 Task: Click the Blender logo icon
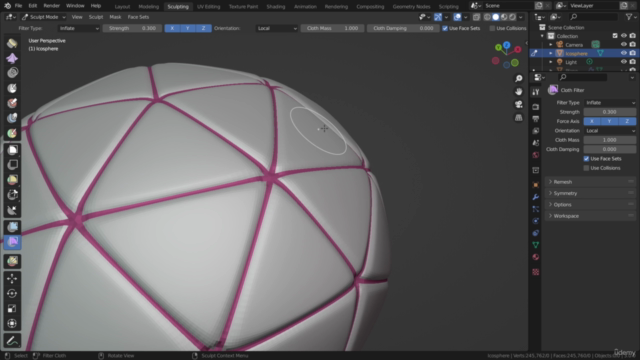(x=7, y=6)
